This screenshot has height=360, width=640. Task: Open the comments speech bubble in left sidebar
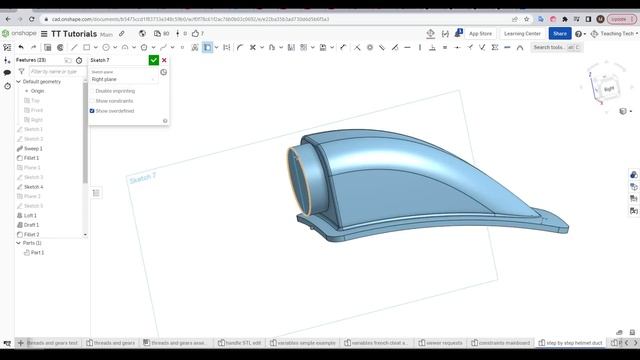pyautogui.click(x=7, y=73)
